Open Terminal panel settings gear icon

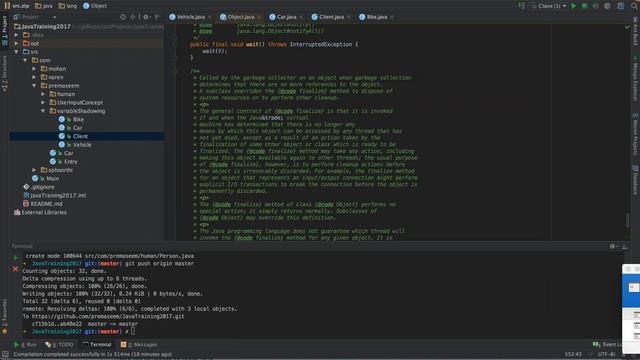point(612,246)
